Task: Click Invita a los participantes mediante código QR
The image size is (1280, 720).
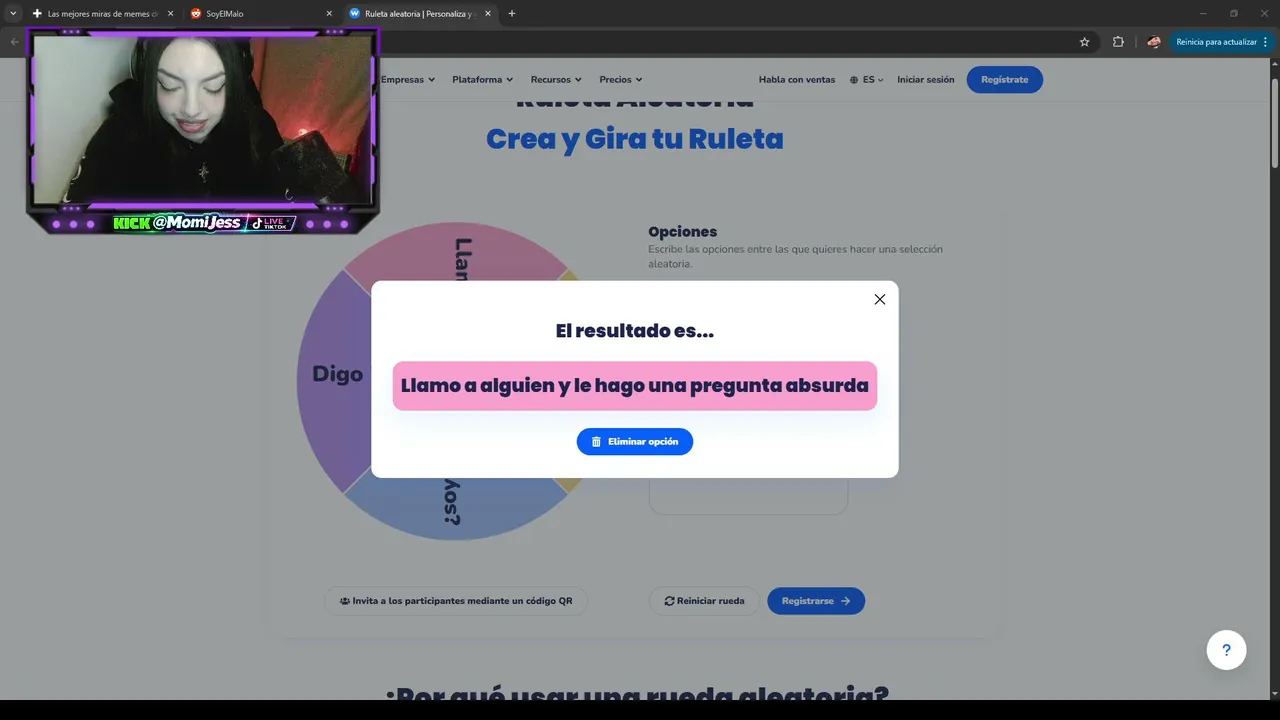Action: (x=456, y=601)
